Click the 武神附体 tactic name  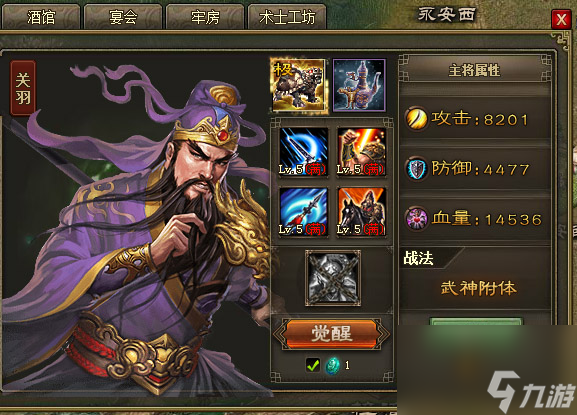478,288
